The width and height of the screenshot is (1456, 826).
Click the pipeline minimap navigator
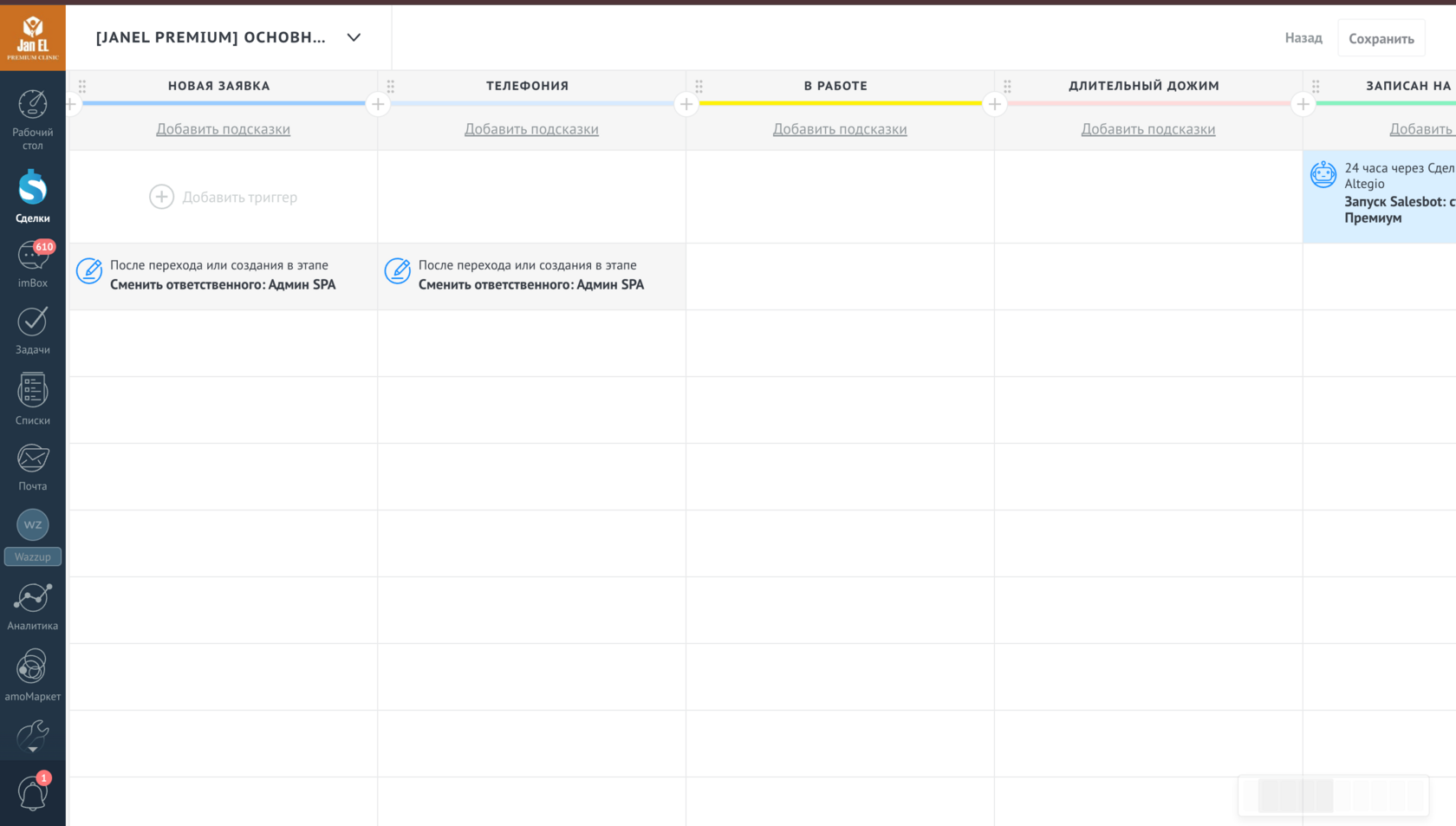(1334, 796)
